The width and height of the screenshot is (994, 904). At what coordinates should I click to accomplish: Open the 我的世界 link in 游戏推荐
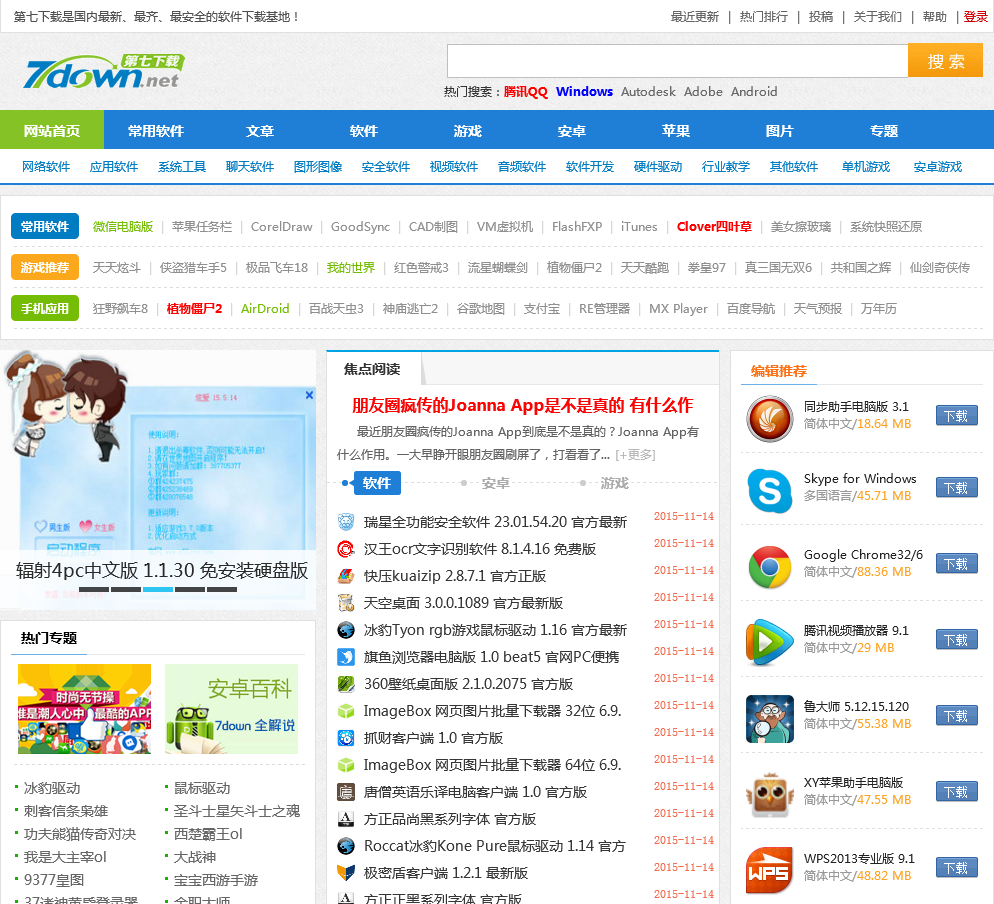pyautogui.click(x=351, y=268)
